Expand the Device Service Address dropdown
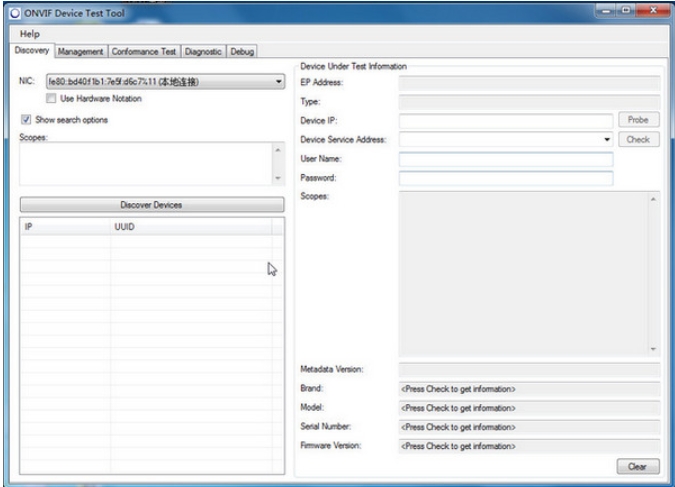This screenshot has height=487, width=675. (607, 140)
